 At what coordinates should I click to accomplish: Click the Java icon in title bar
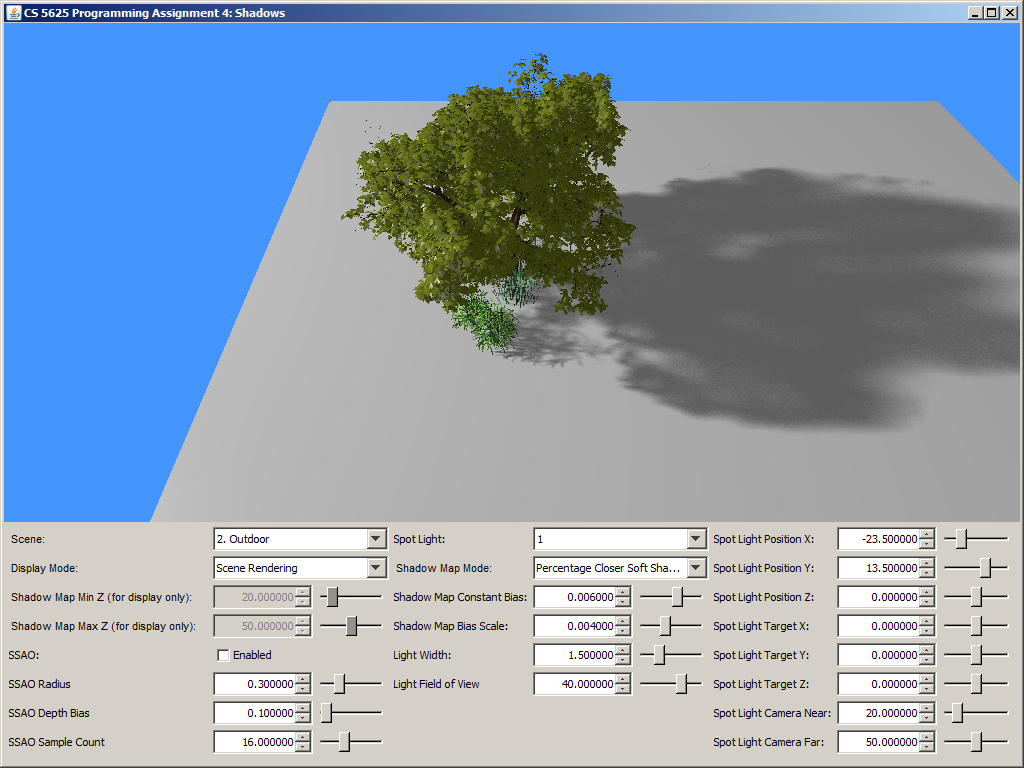(x=14, y=13)
